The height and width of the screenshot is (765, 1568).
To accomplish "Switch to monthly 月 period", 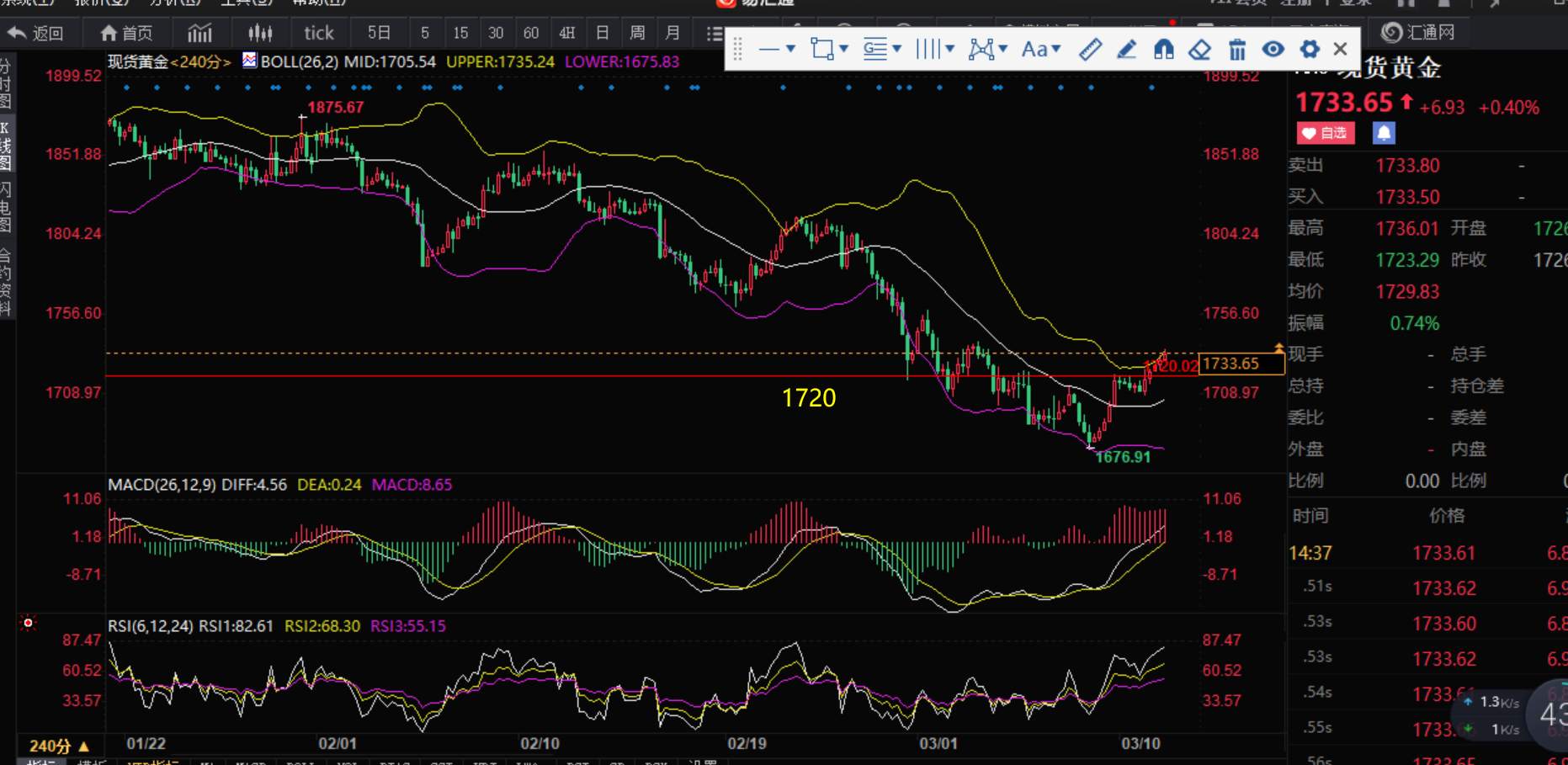I will click(672, 33).
